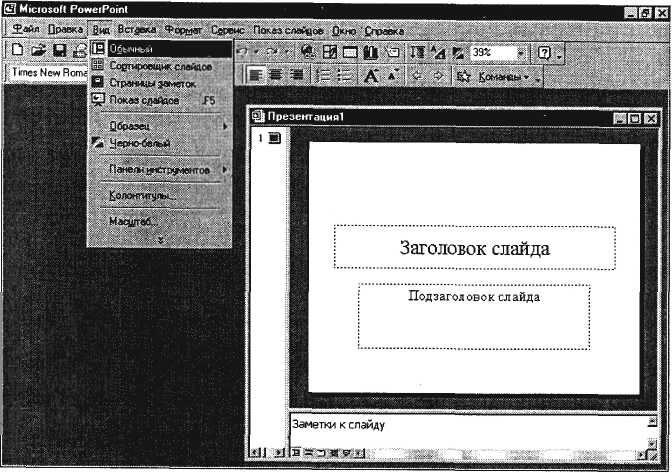Viewport: 672px width, 473px height.
Task: Open the Команды dropdown button
Action: (x=503, y=77)
